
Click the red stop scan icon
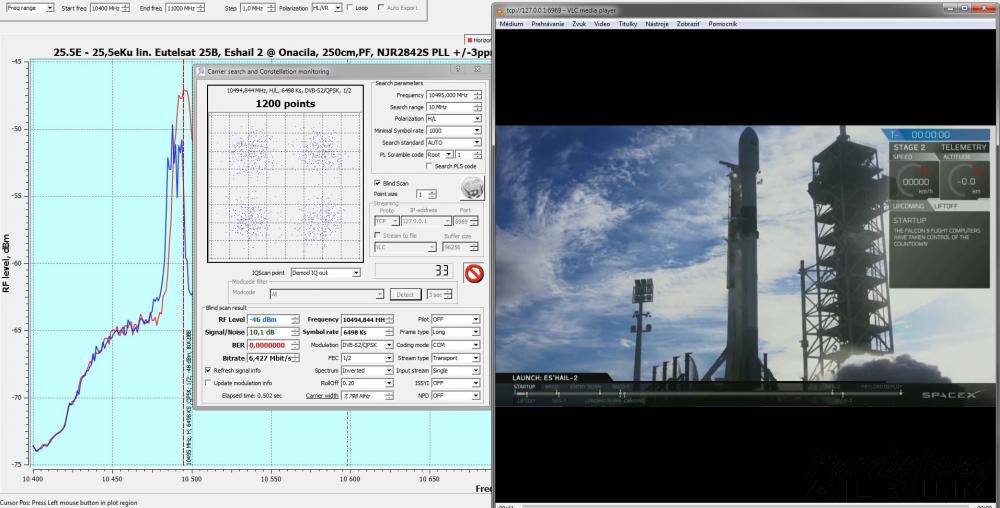[x=473, y=273]
